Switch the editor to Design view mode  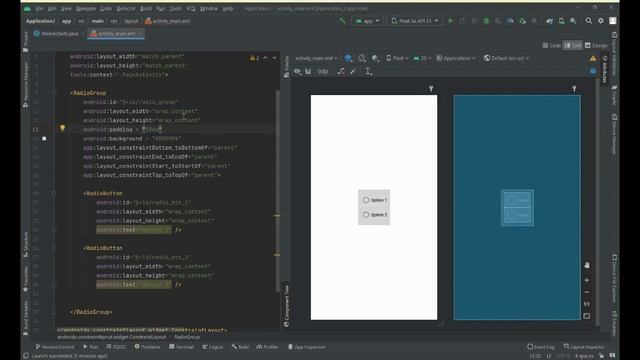[x=596, y=45]
